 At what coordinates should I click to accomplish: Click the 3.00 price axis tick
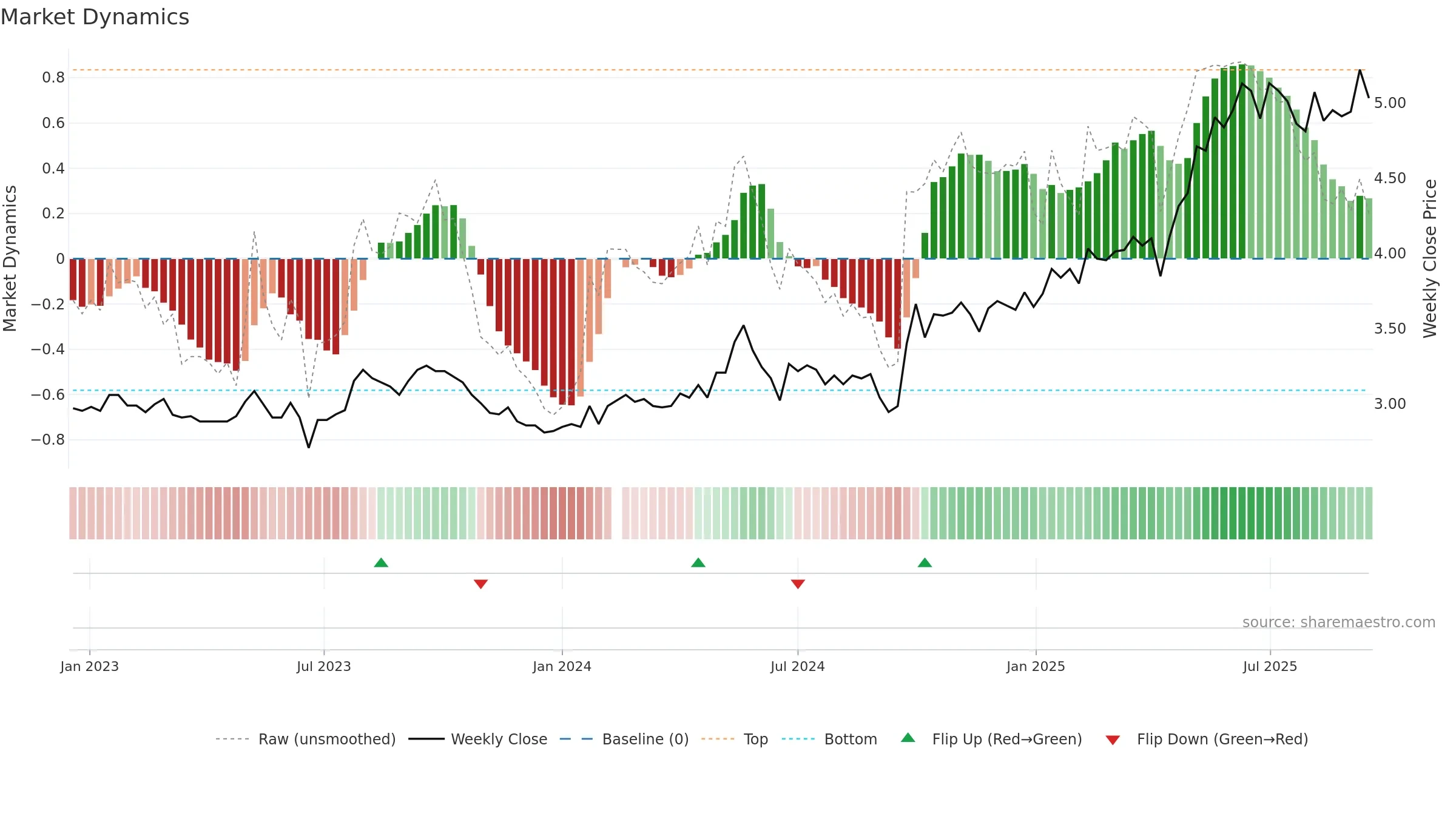tap(1390, 404)
